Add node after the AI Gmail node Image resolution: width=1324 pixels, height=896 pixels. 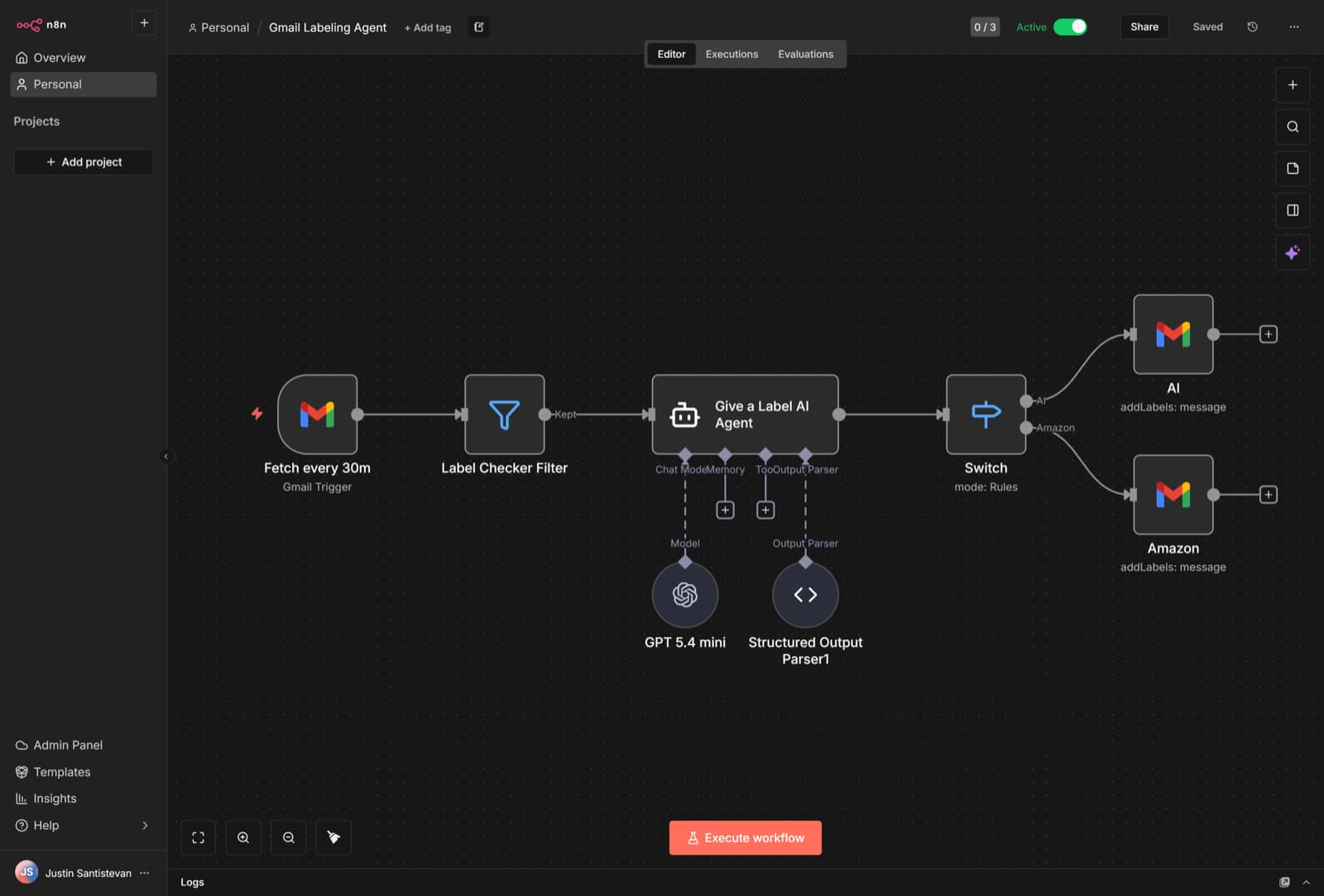[x=1269, y=334]
